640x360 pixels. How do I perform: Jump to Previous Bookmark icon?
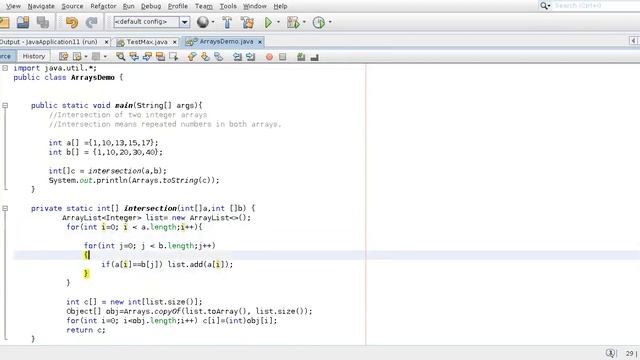click(192, 57)
